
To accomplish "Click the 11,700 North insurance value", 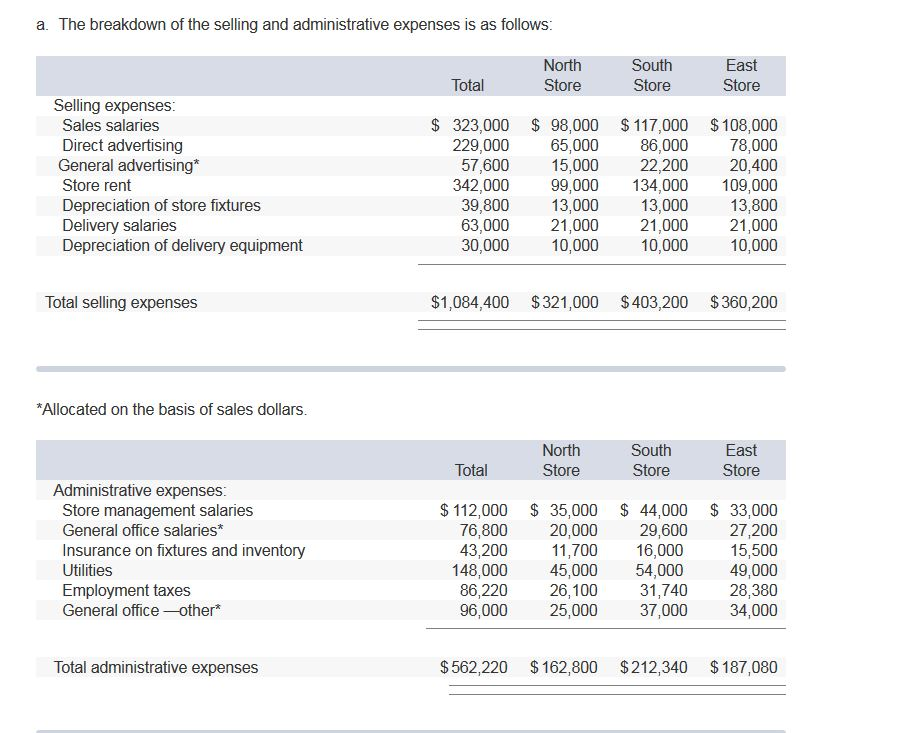I will tap(574, 550).
